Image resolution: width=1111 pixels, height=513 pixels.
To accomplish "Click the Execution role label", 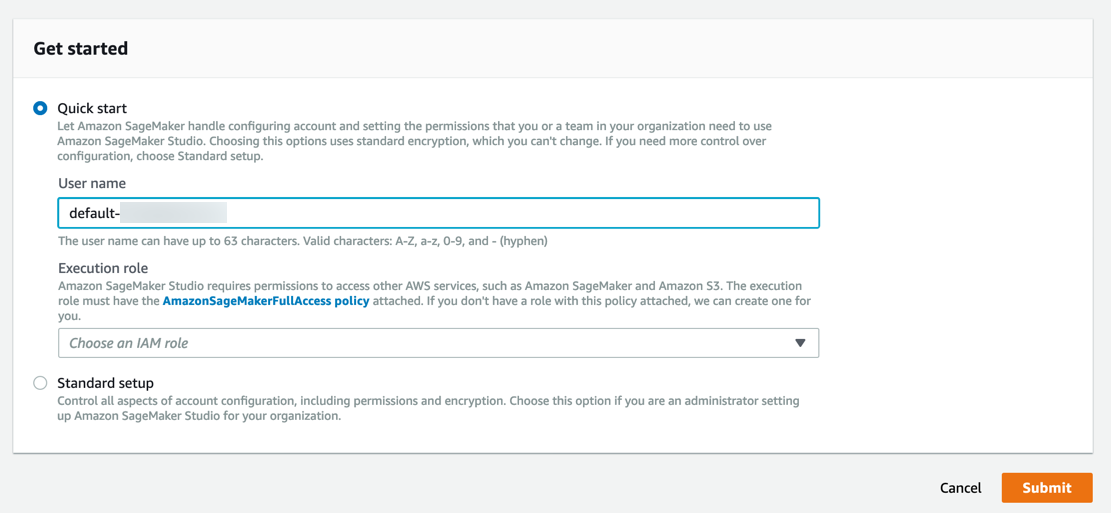I will tap(103, 269).
